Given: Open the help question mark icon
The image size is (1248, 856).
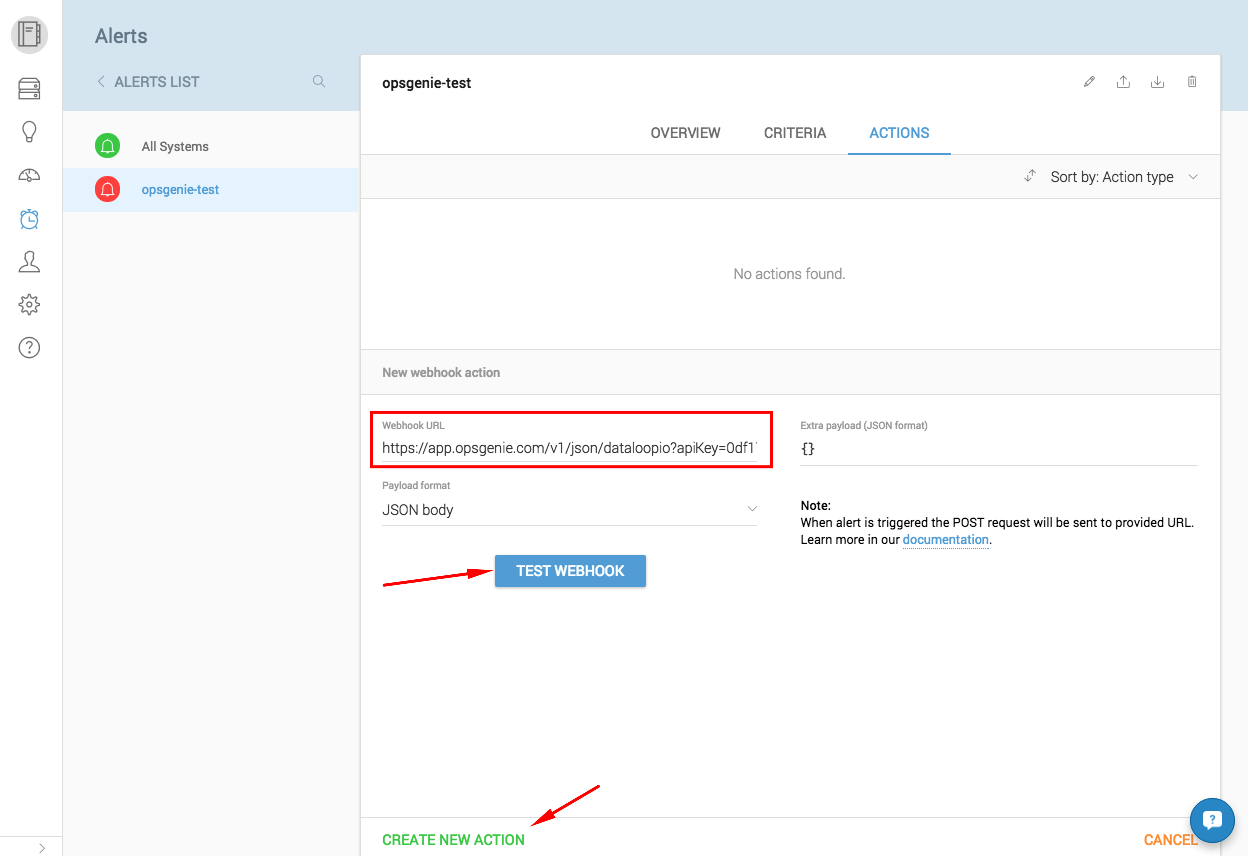Looking at the screenshot, I should 30,348.
